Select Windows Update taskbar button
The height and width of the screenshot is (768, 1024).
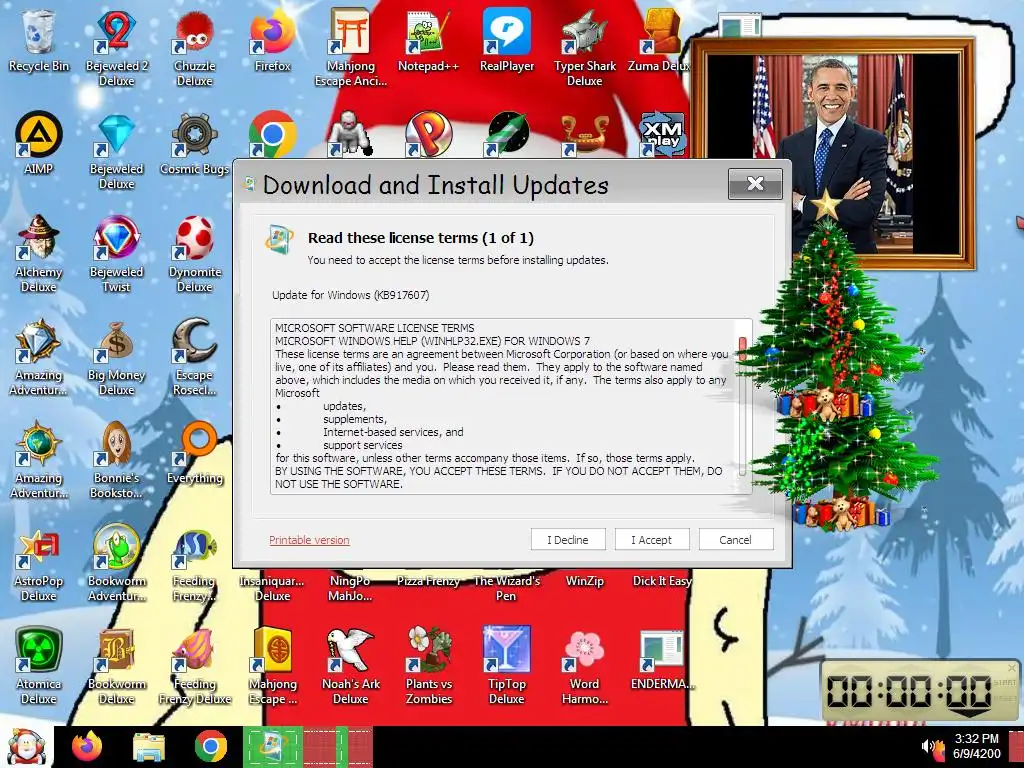[273, 746]
